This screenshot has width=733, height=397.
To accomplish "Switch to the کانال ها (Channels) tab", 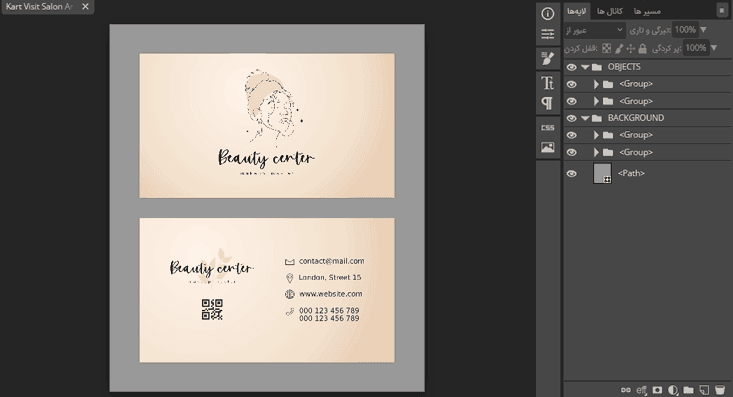I will [x=610, y=11].
